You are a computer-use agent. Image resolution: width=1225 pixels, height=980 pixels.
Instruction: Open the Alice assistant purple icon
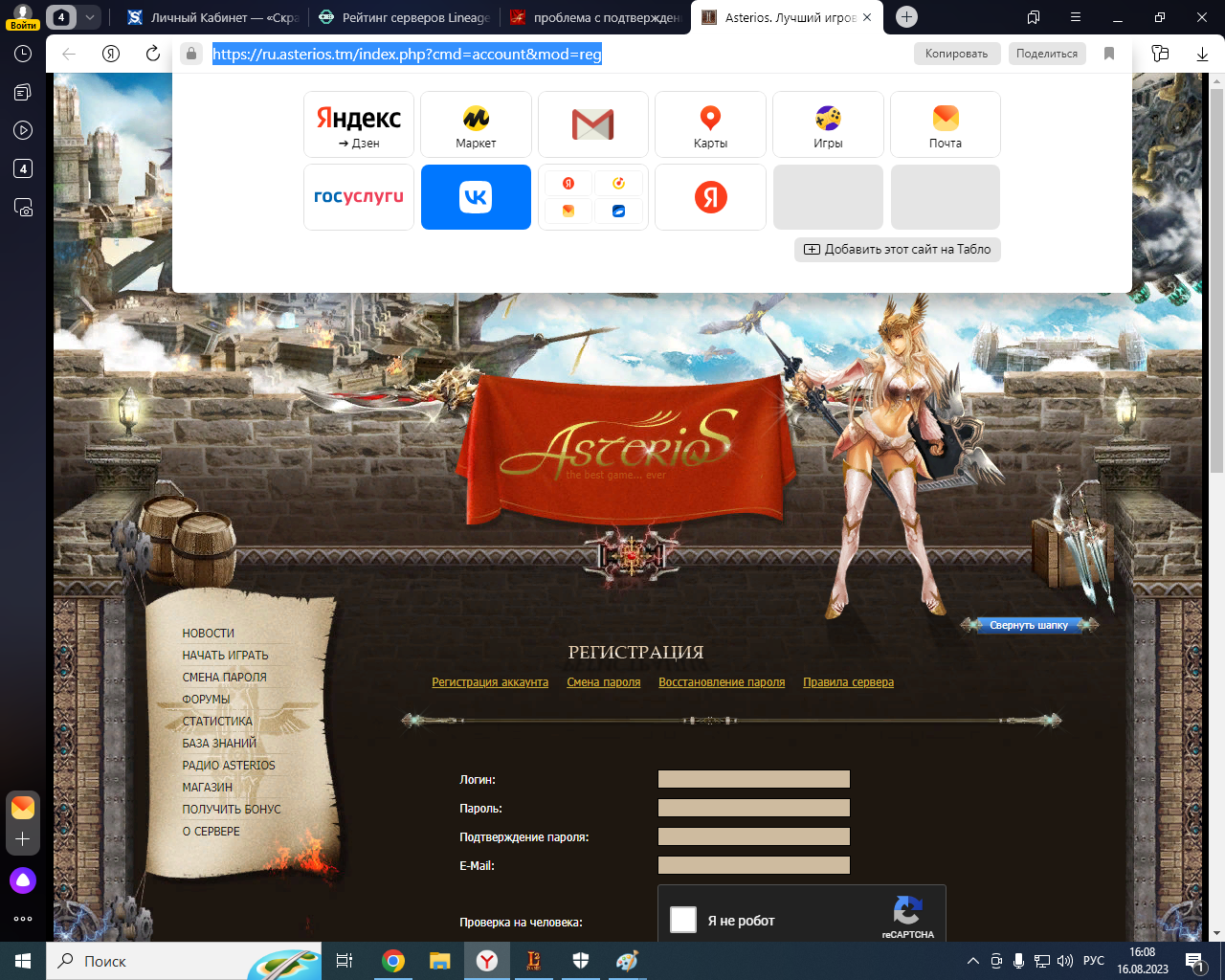coord(23,880)
